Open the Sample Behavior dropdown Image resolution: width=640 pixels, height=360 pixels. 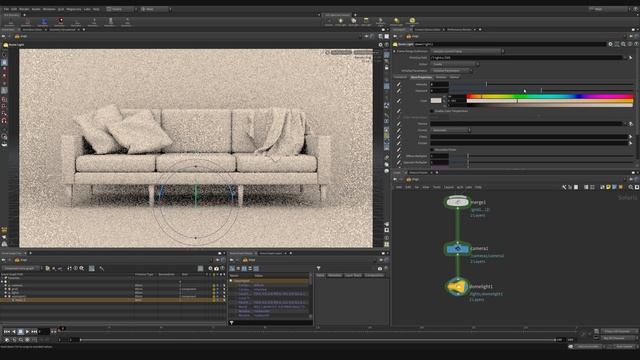467,51
